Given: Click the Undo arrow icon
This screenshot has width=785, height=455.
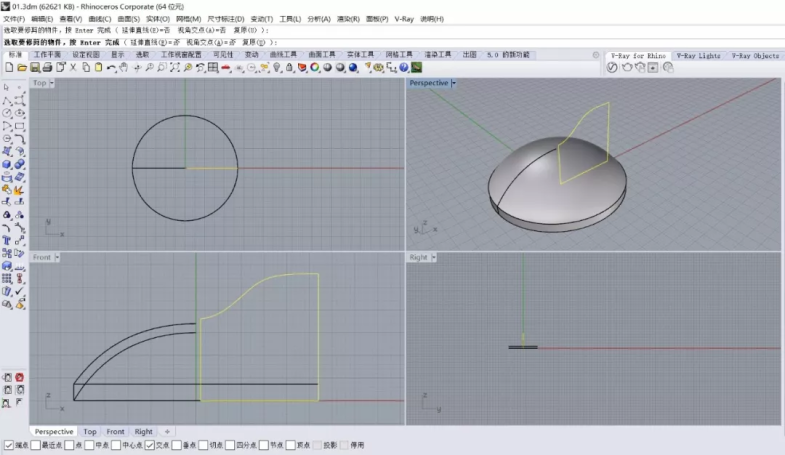Looking at the screenshot, I should pos(111,67).
